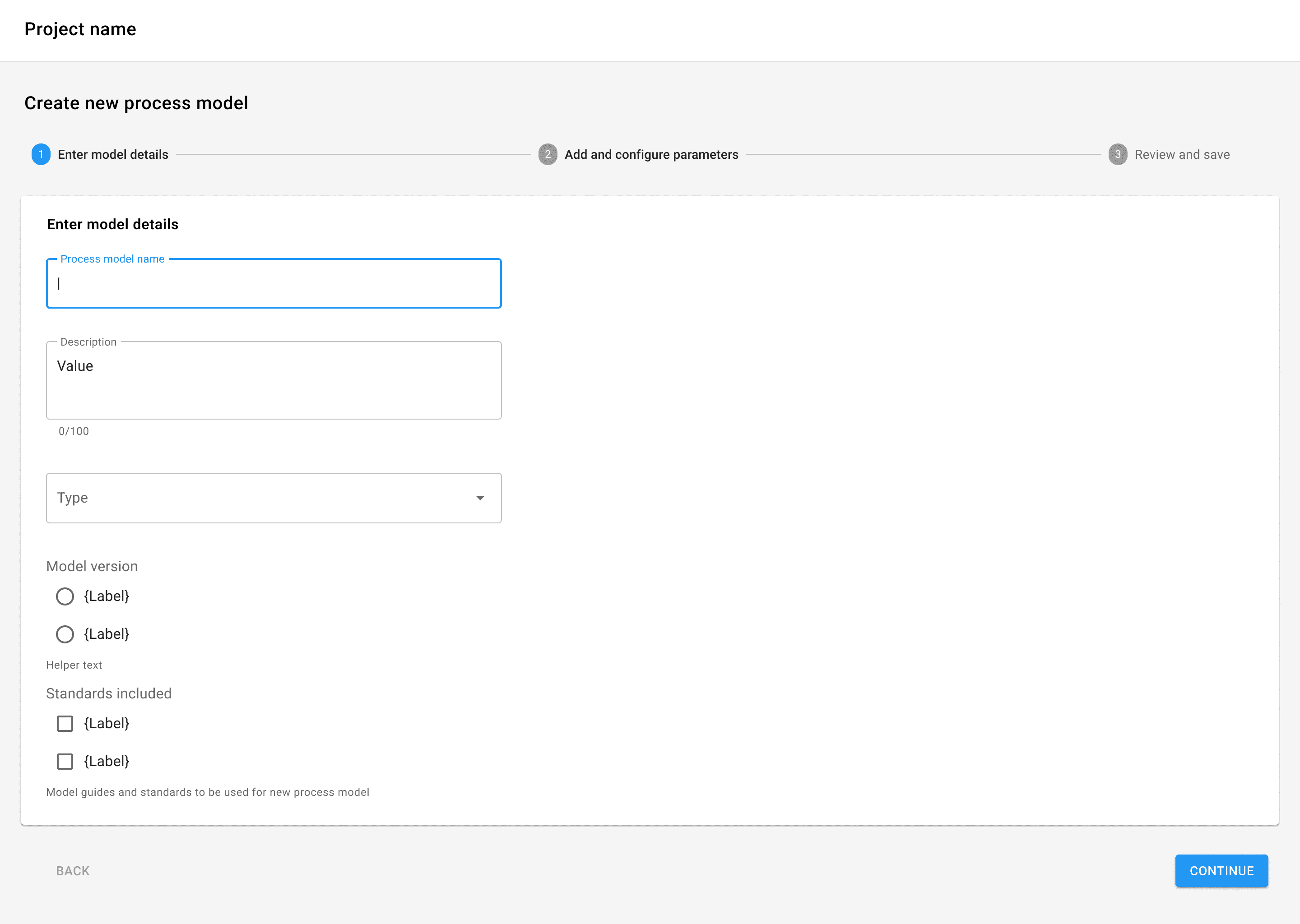Screen dimensions: 1300x924
Task: Click into the Description text area
Action: [274, 380]
